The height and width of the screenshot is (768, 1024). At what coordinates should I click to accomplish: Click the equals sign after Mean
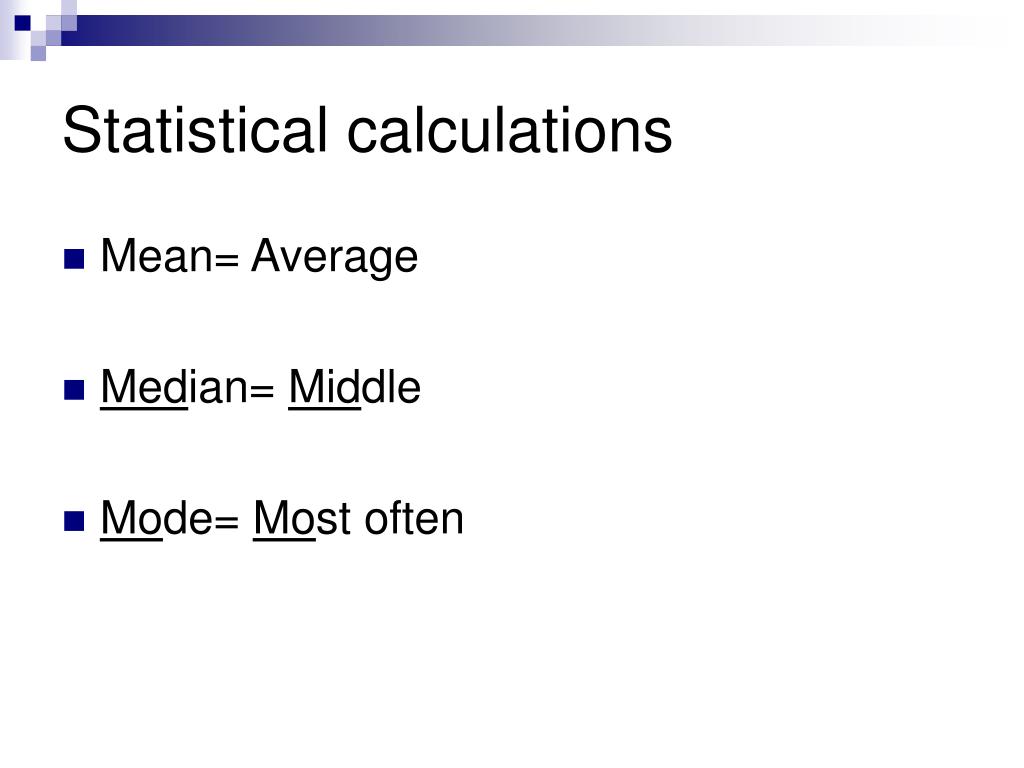tap(227, 261)
